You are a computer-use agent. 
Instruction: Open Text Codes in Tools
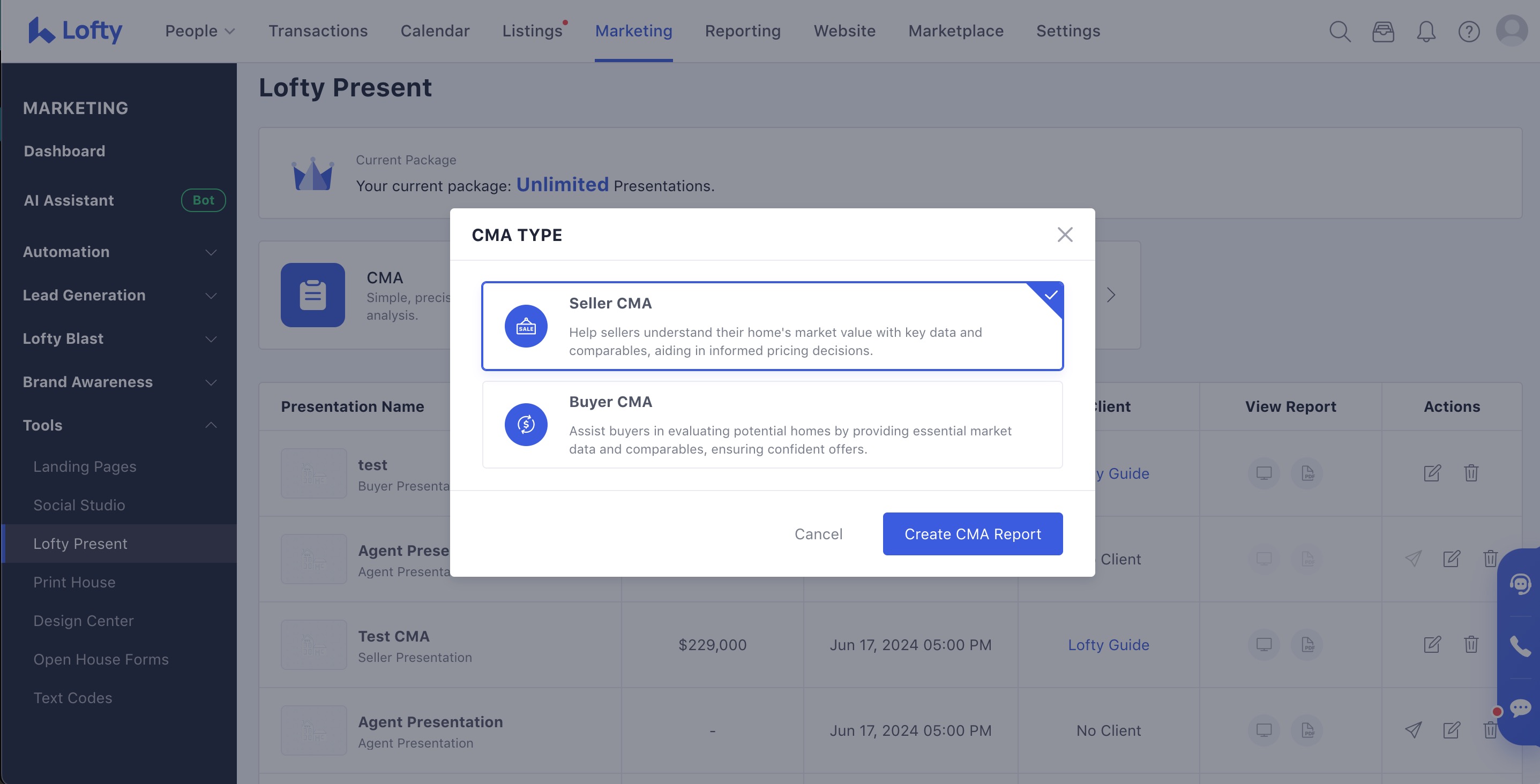coord(72,698)
